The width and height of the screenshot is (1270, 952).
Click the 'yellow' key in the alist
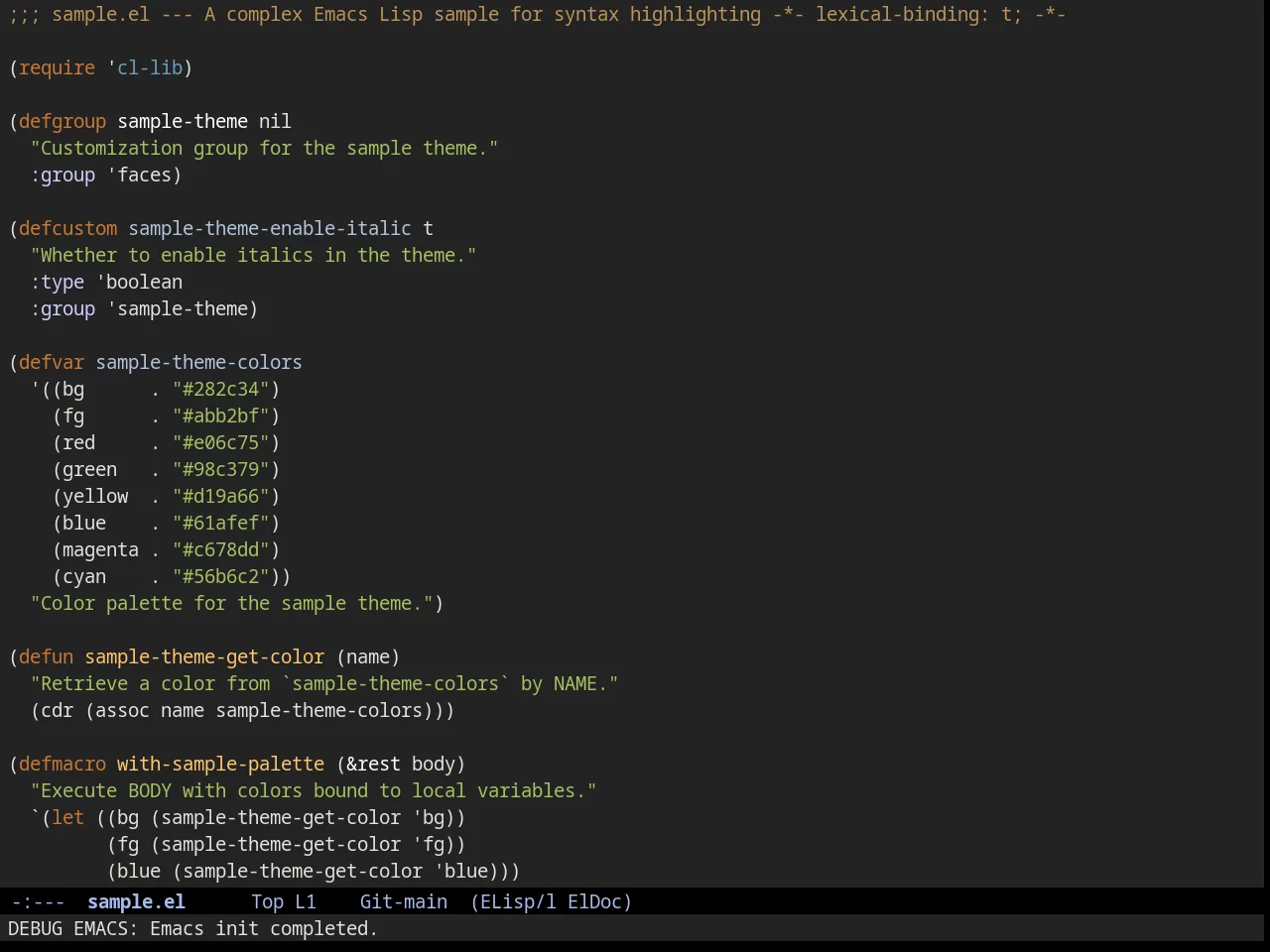pos(95,496)
